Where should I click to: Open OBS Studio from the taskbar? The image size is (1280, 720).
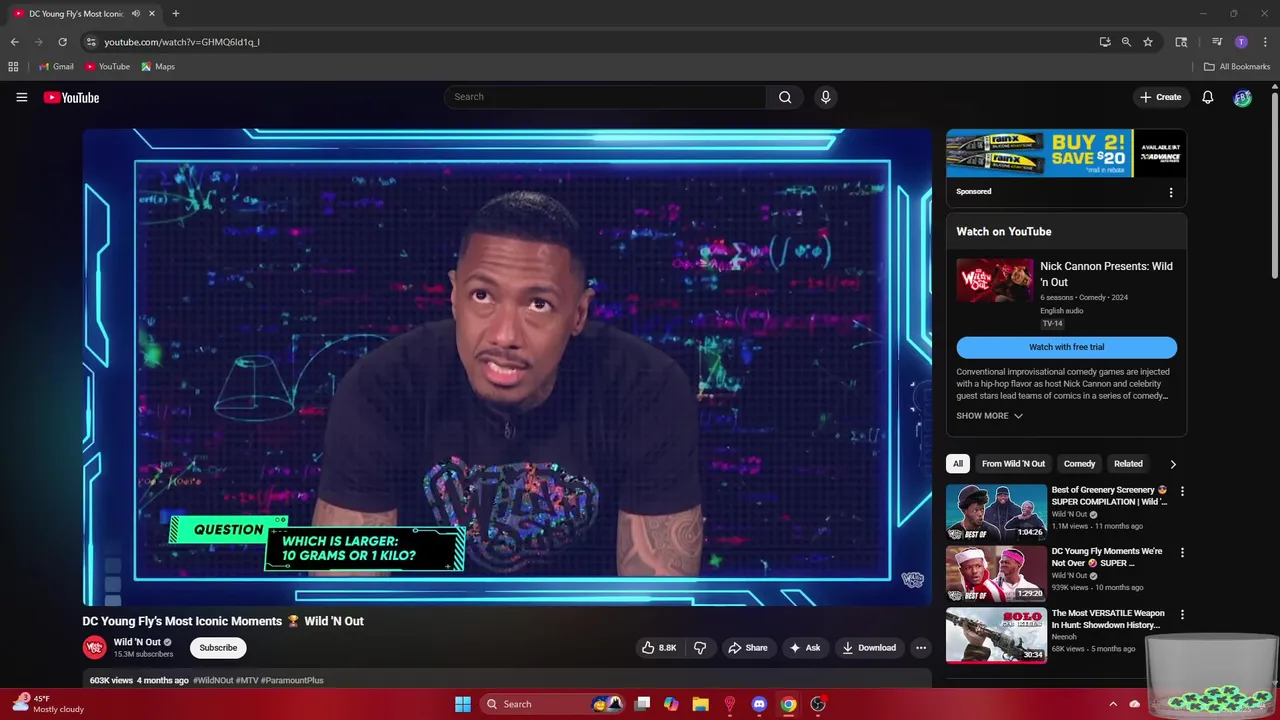[818, 704]
